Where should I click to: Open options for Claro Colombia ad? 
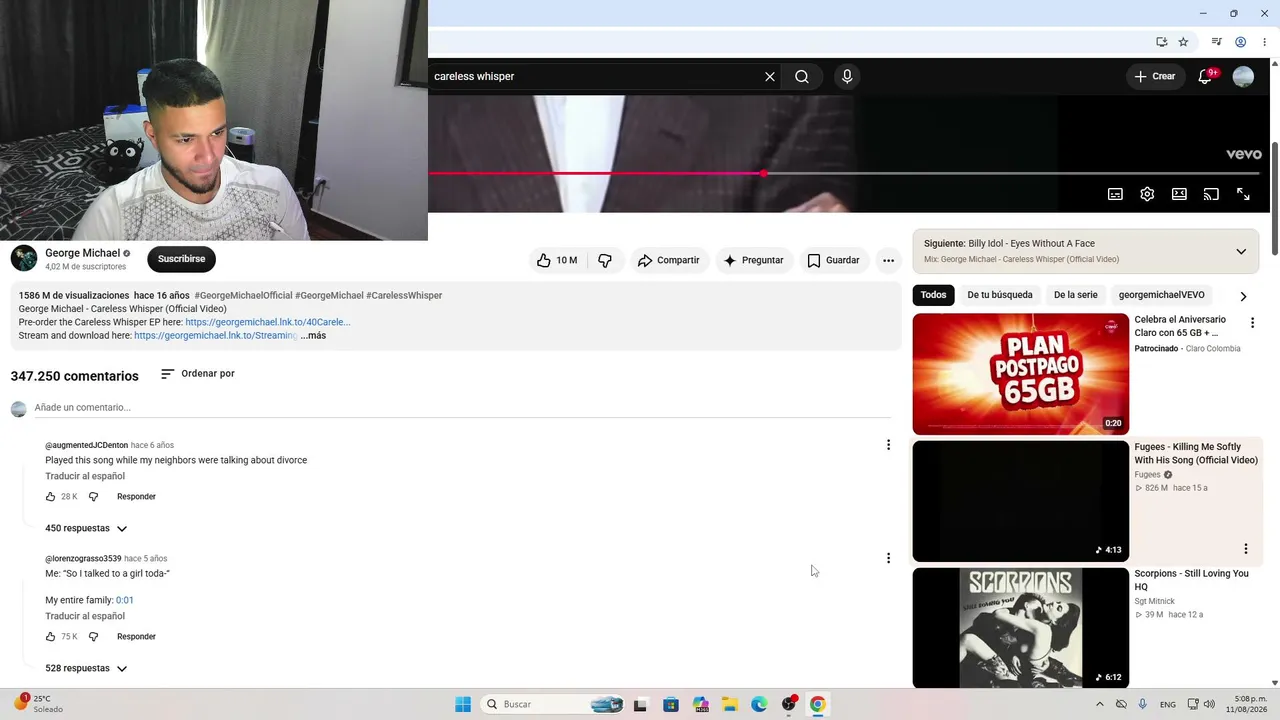click(x=1252, y=323)
